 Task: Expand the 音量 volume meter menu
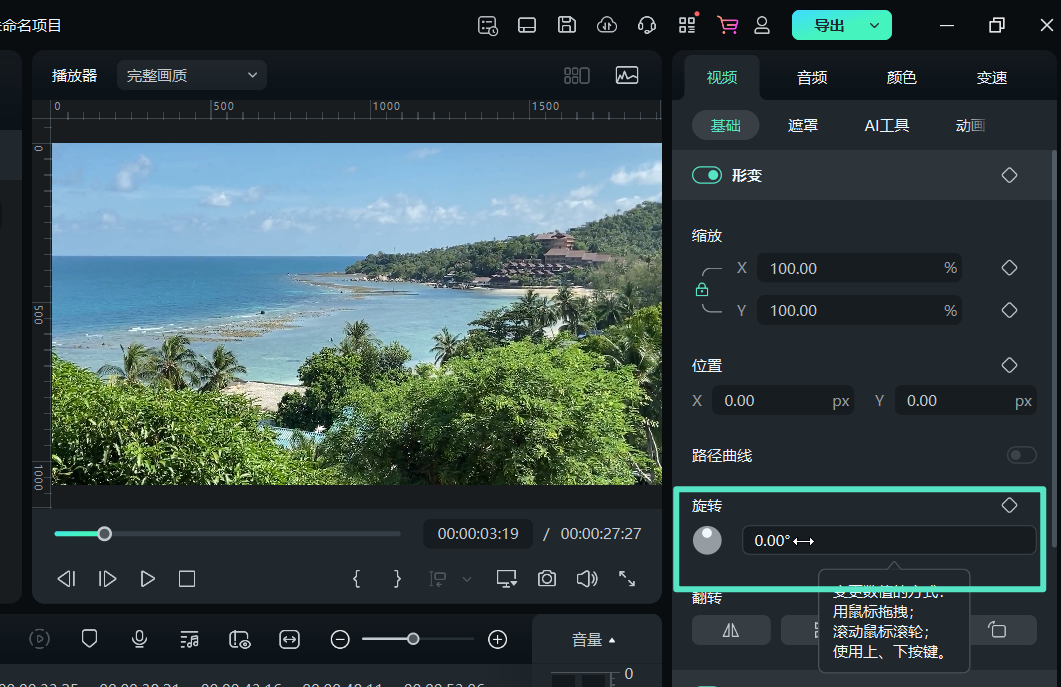pos(594,640)
